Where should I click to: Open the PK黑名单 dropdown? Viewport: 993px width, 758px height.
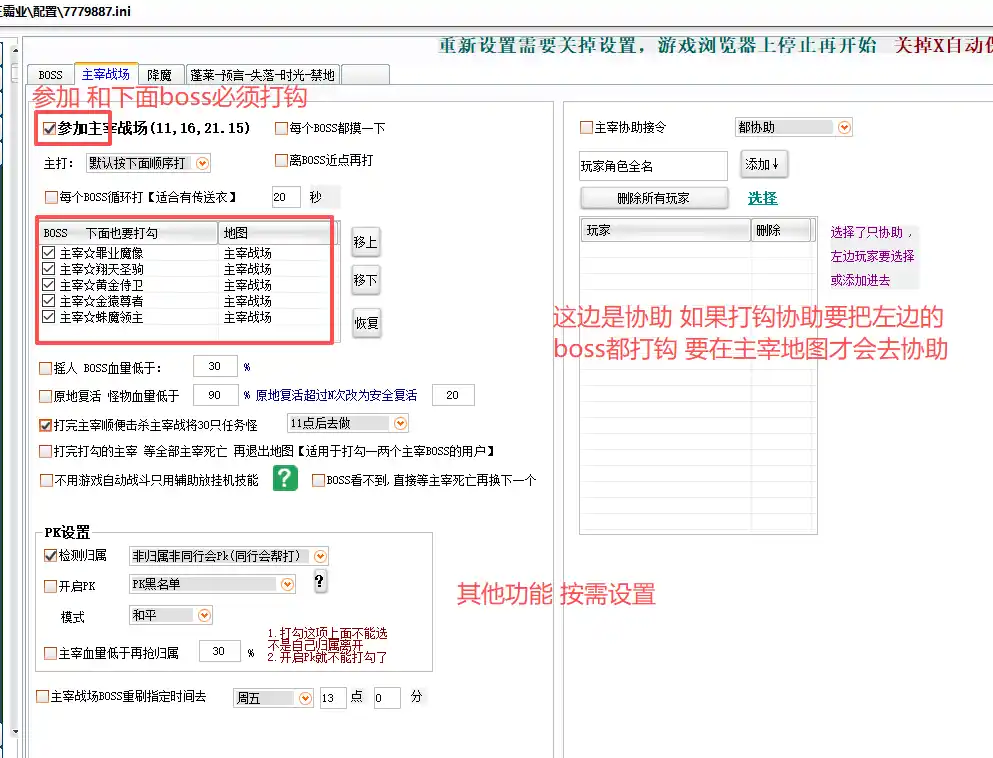288,584
